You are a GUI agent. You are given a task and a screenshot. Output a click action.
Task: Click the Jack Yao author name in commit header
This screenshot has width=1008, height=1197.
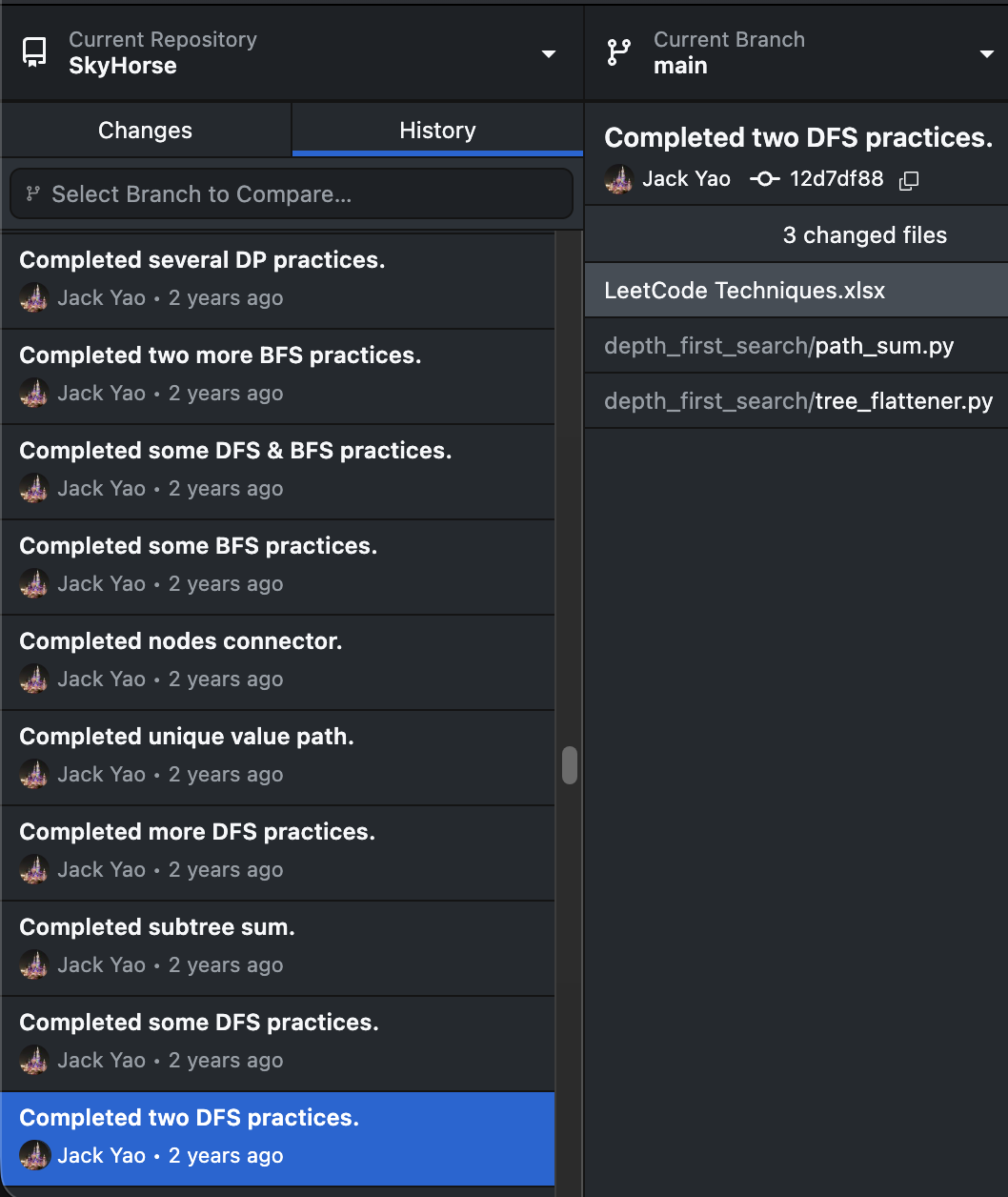point(686,179)
